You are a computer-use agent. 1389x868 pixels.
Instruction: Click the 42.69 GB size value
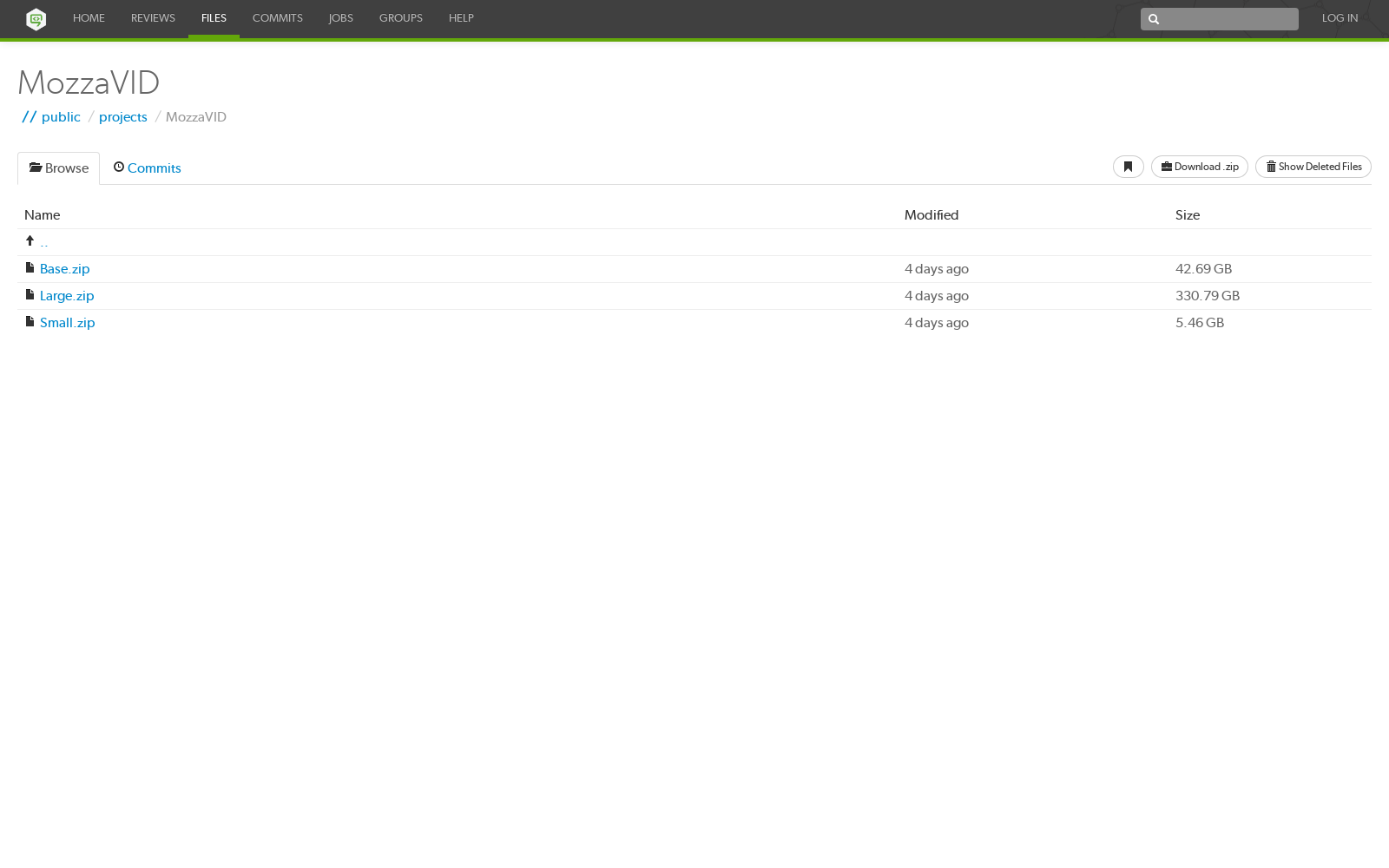click(1204, 269)
